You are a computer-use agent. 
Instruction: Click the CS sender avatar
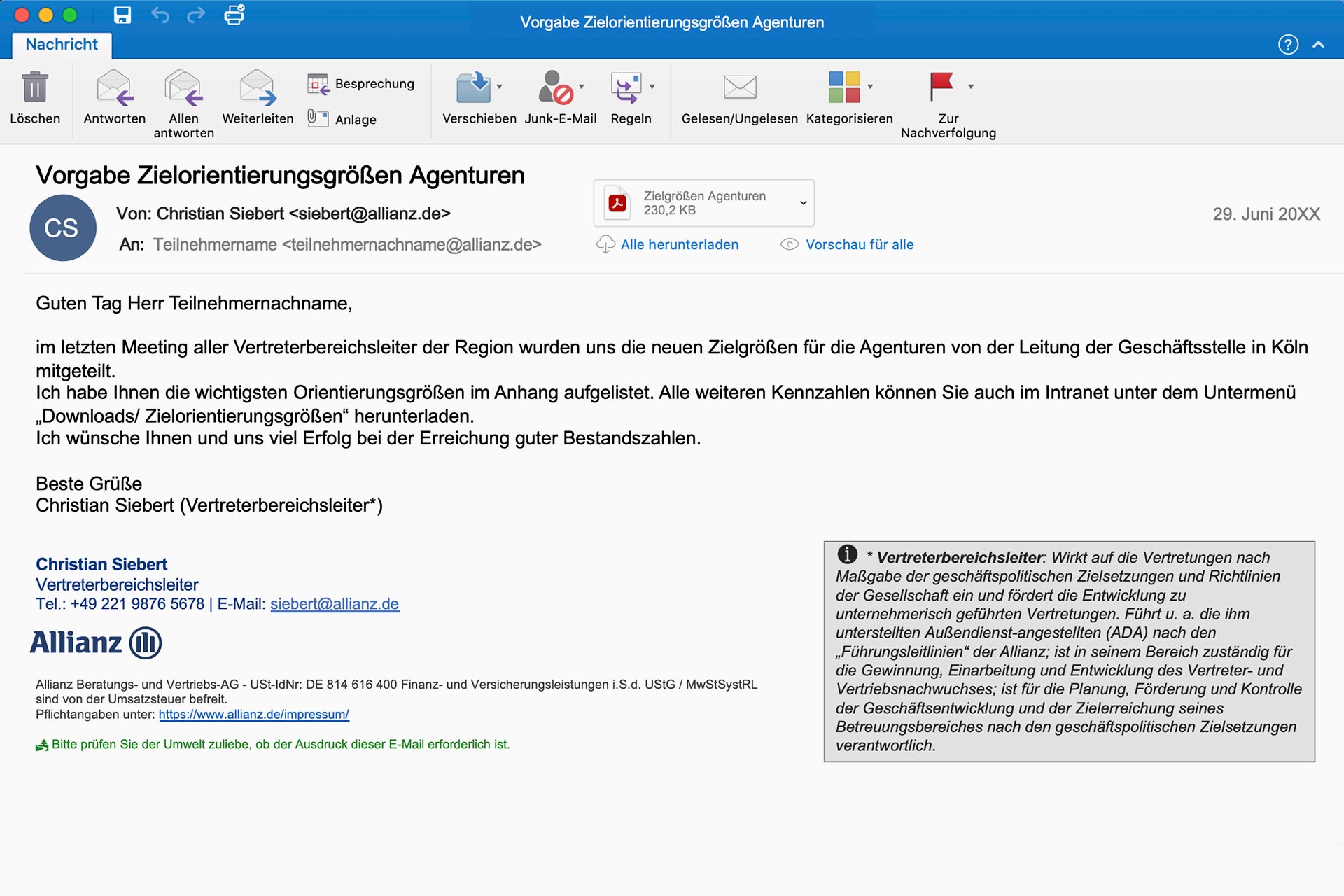(x=62, y=228)
